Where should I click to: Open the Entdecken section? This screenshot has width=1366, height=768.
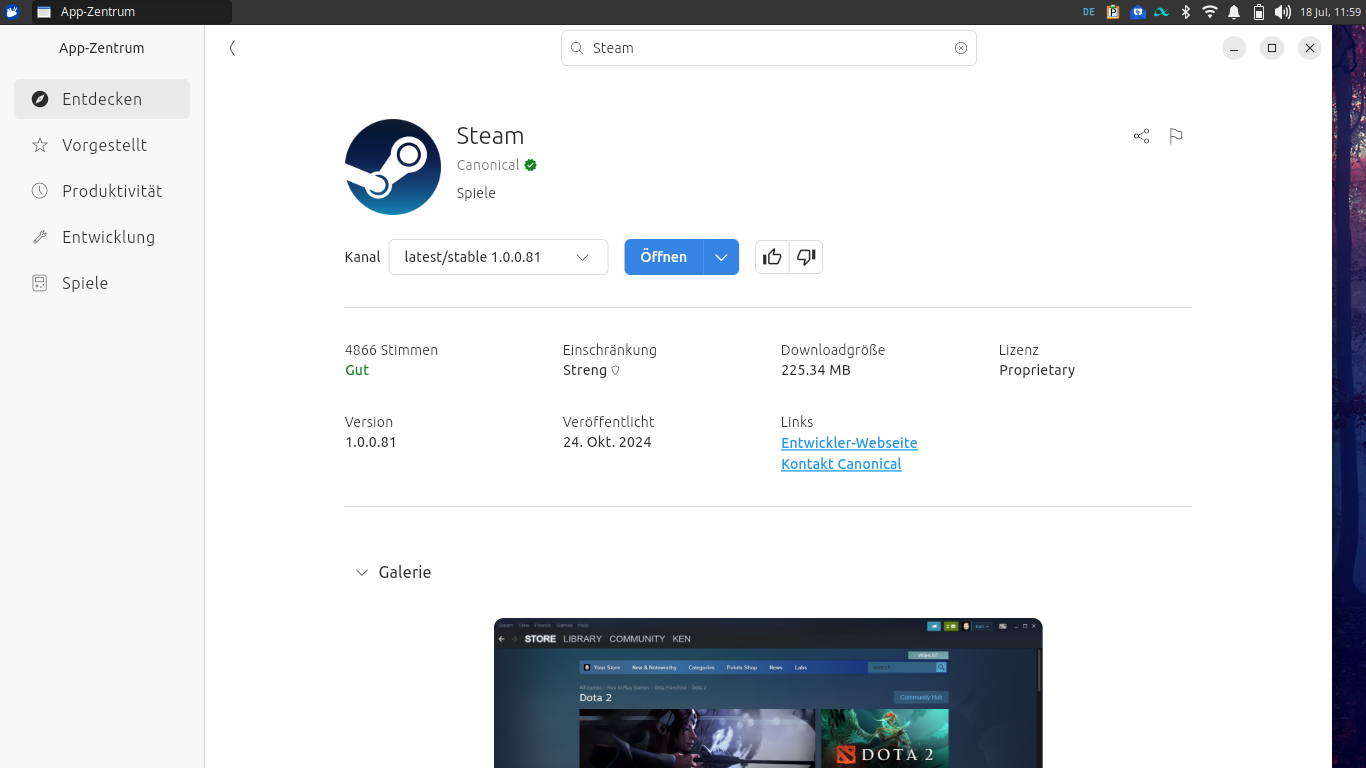[102, 99]
